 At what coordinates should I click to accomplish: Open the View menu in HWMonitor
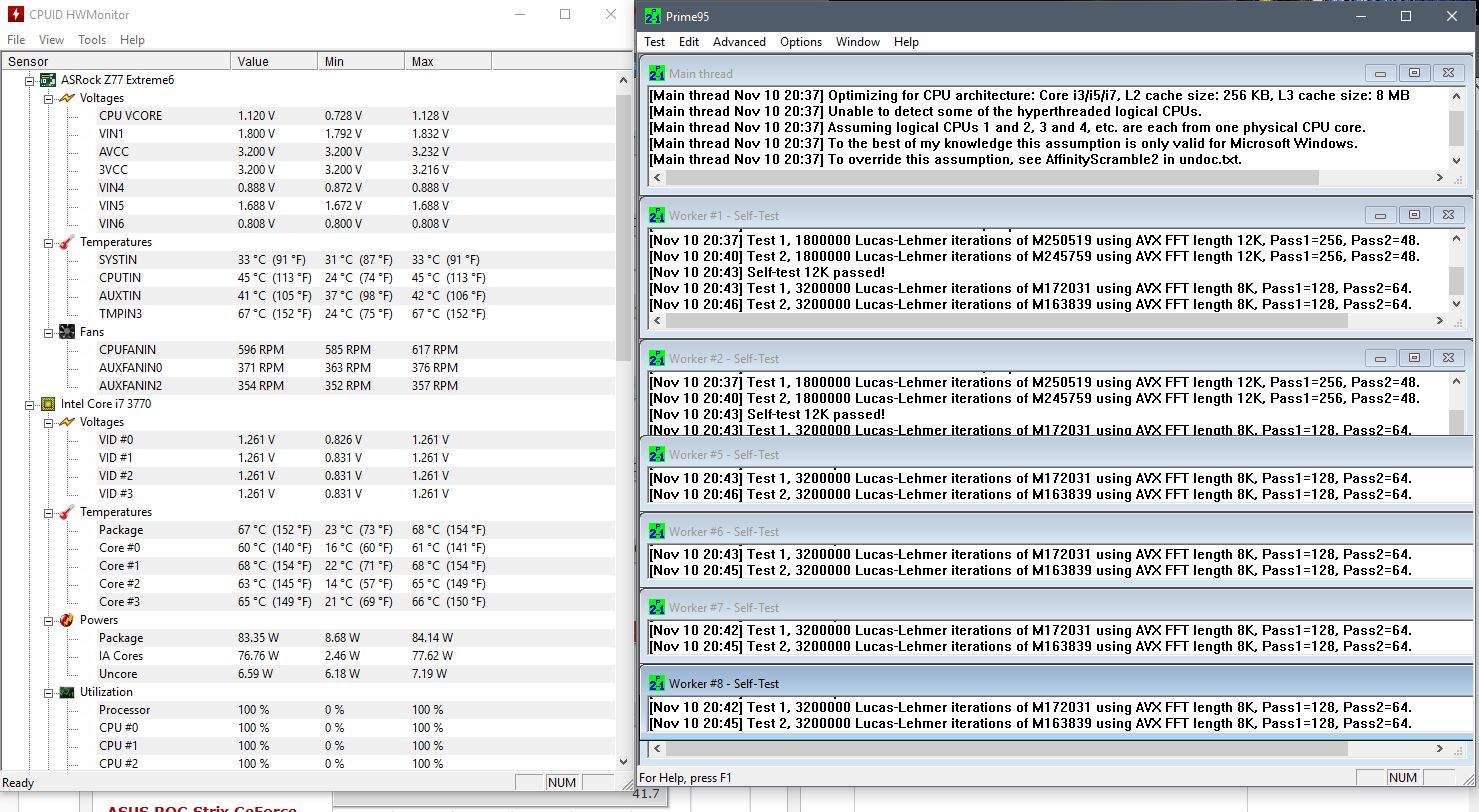[51, 40]
